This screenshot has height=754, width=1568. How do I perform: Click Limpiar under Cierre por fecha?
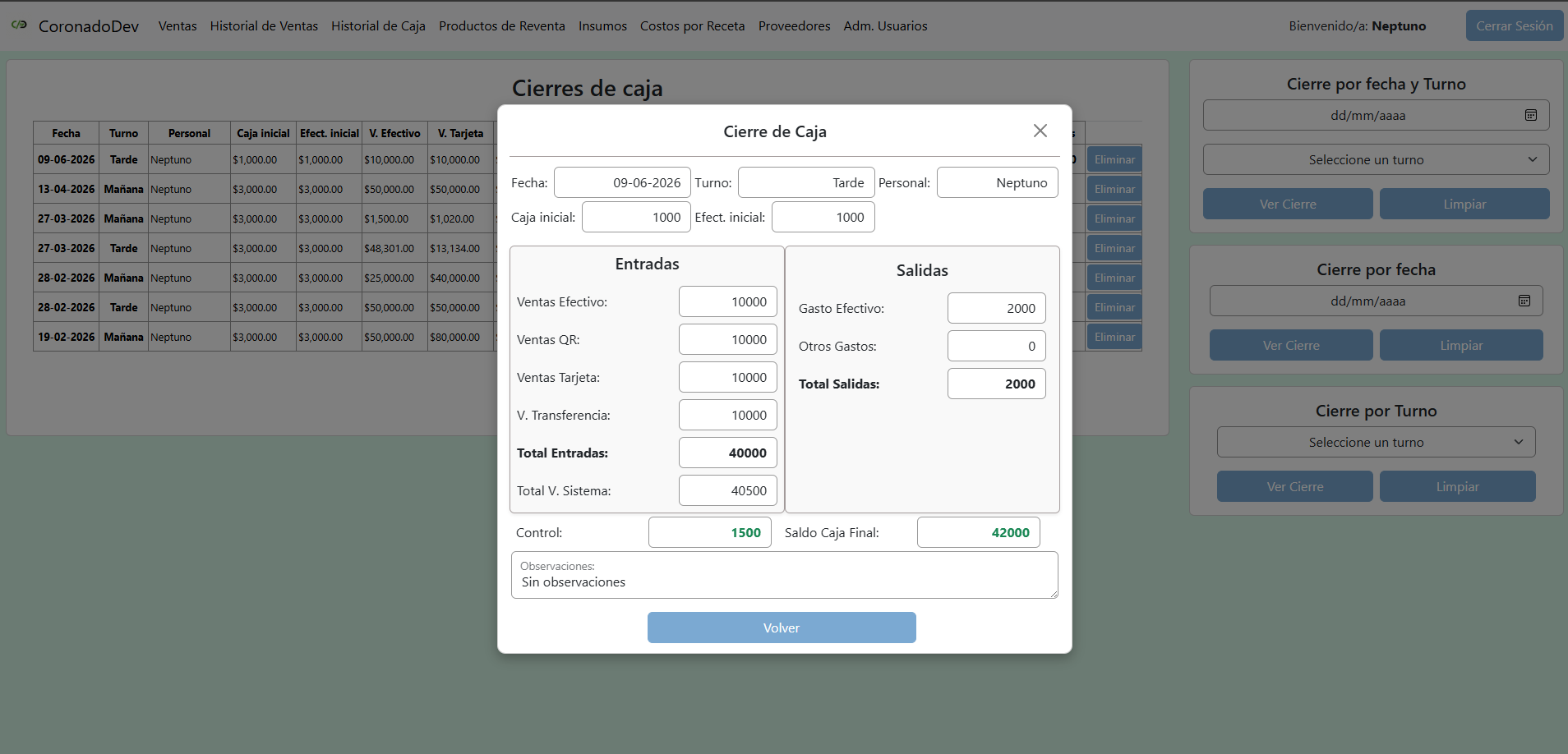[1461, 345]
